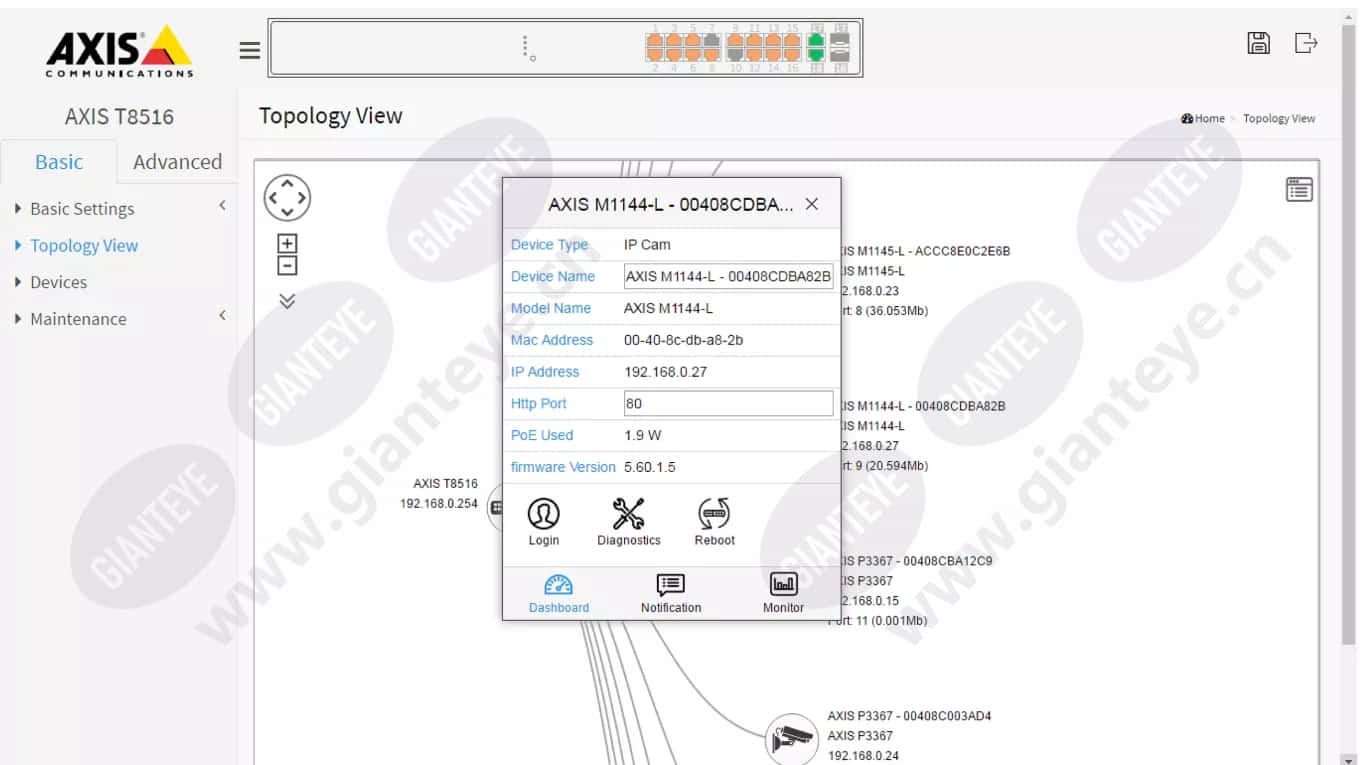Screen dimensions: 1360x765
Task: Pan topology right with arrow control
Action: (302, 198)
